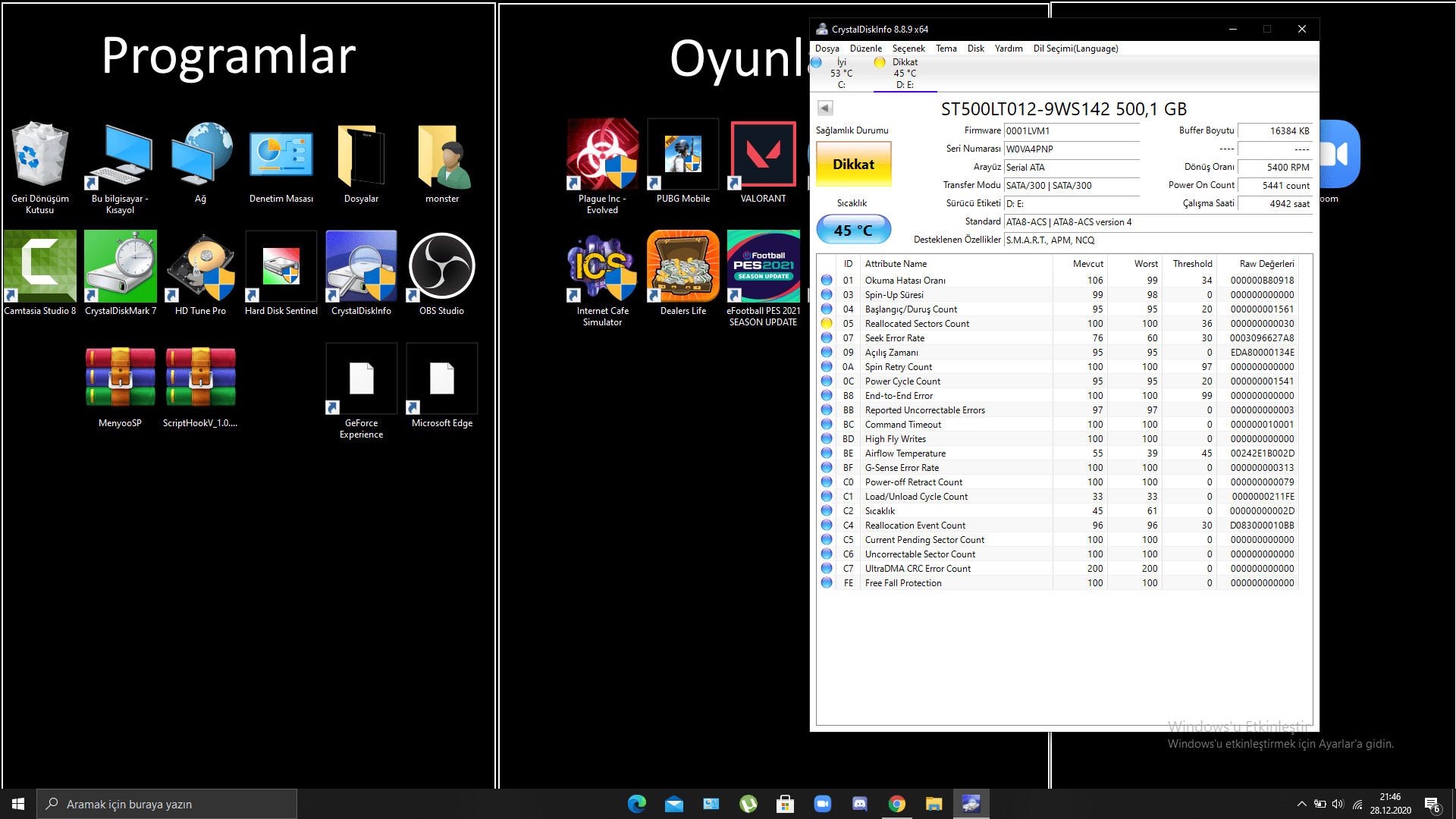The height and width of the screenshot is (819, 1456).
Task: Open Google Chrome from taskbar
Action: coord(896,804)
